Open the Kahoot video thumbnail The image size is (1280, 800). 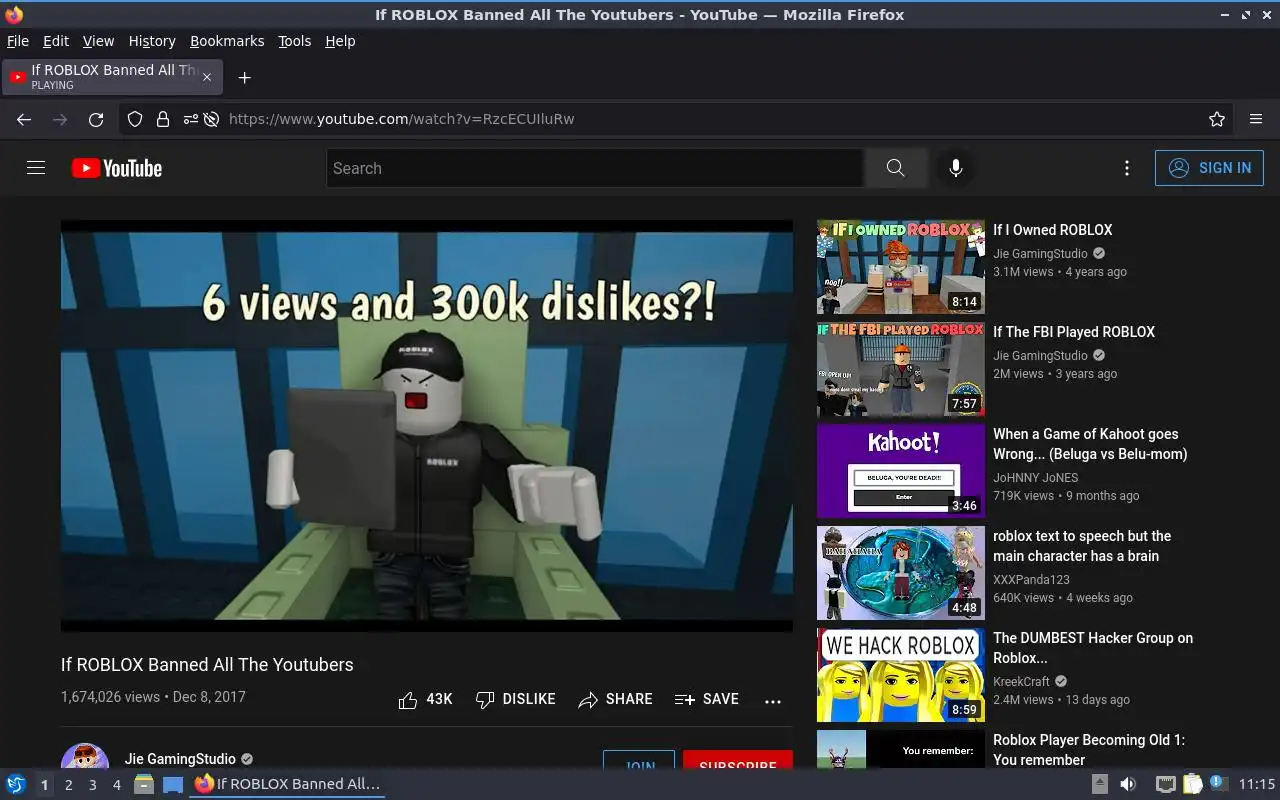901,471
